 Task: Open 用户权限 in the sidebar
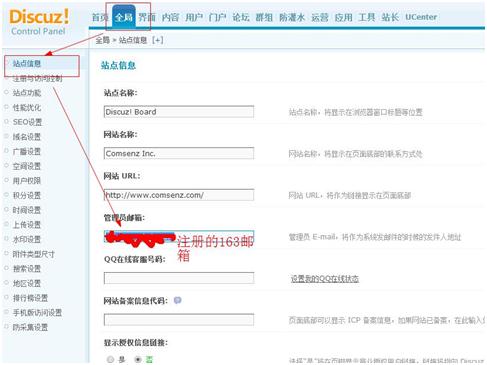27,181
